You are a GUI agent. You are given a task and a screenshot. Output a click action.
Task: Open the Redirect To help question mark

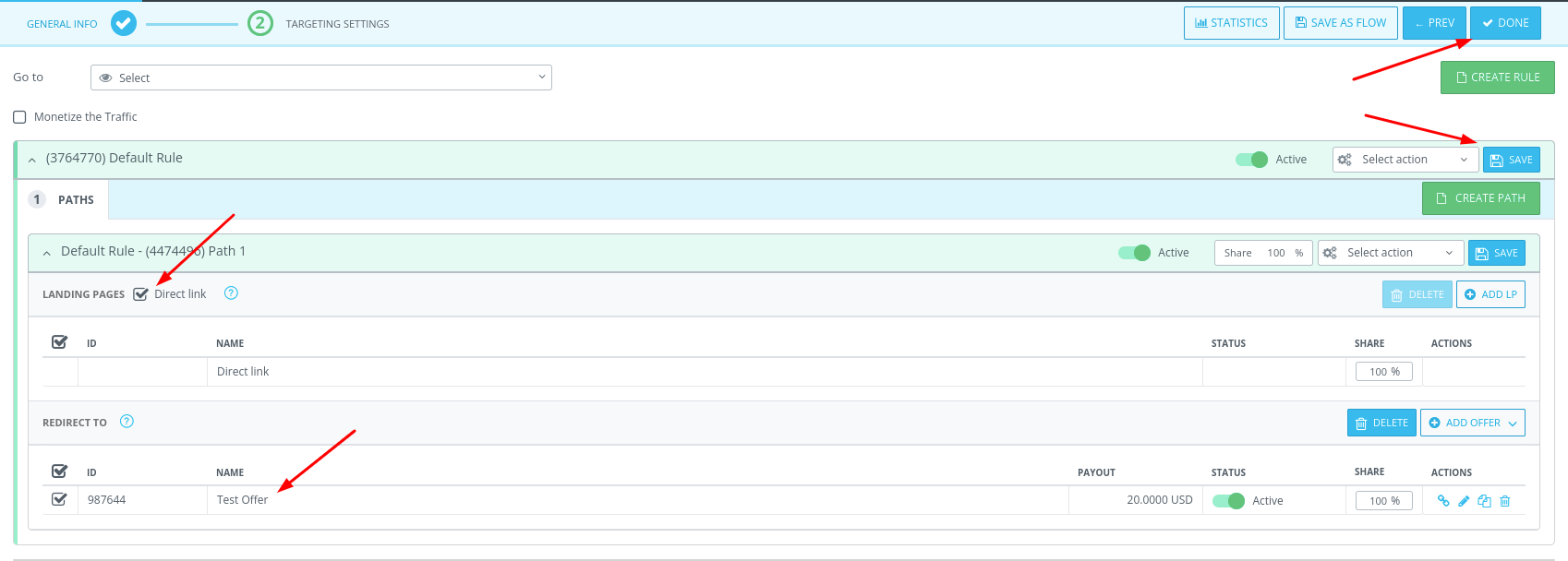(127, 422)
